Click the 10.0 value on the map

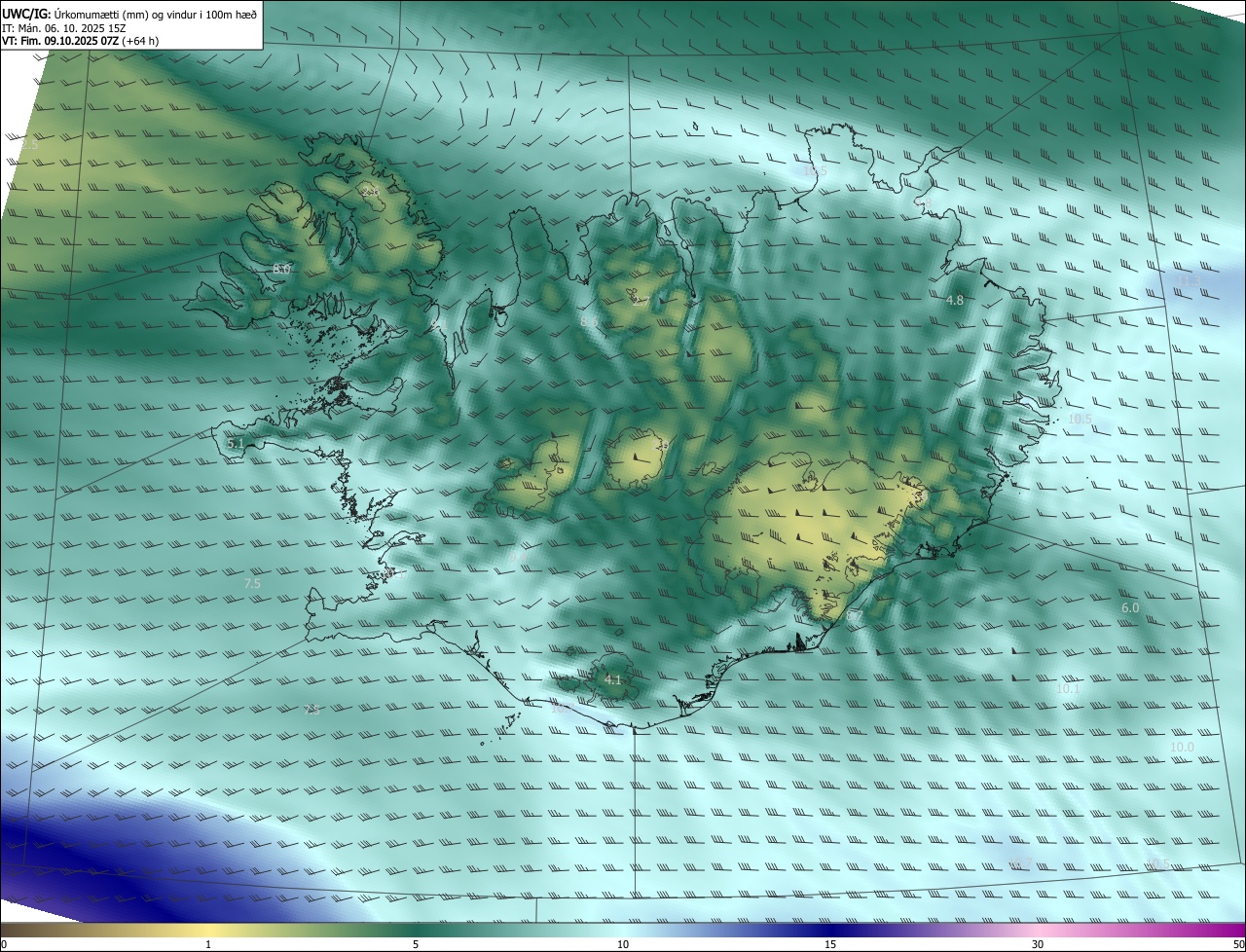click(1182, 747)
